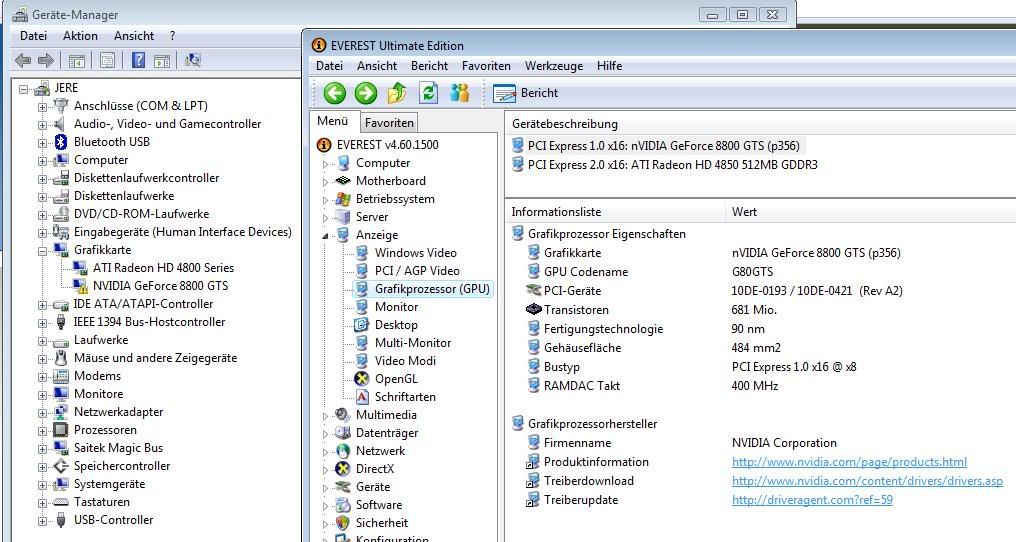Screen dimensions: 1016x542
Task: Select the Netzwerkadapter category in Geräte-Manager
Action: tap(118, 412)
